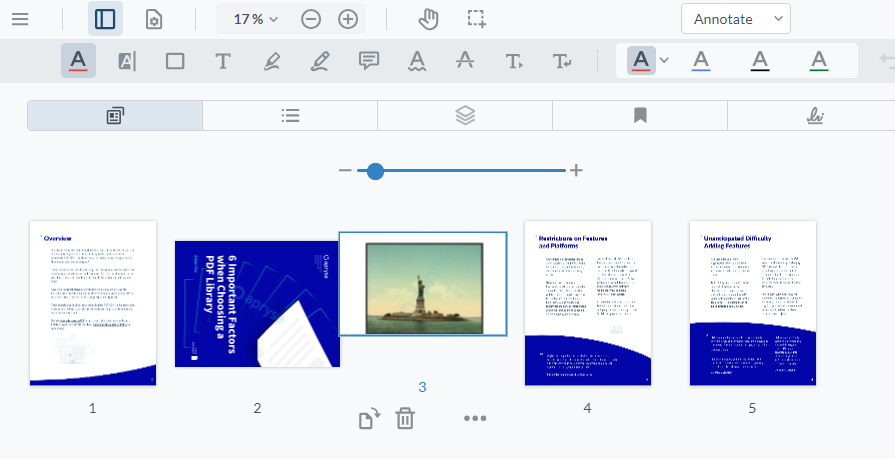The width and height of the screenshot is (895, 459).
Task: Click page number label 5
Action: click(x=752, y=408)
